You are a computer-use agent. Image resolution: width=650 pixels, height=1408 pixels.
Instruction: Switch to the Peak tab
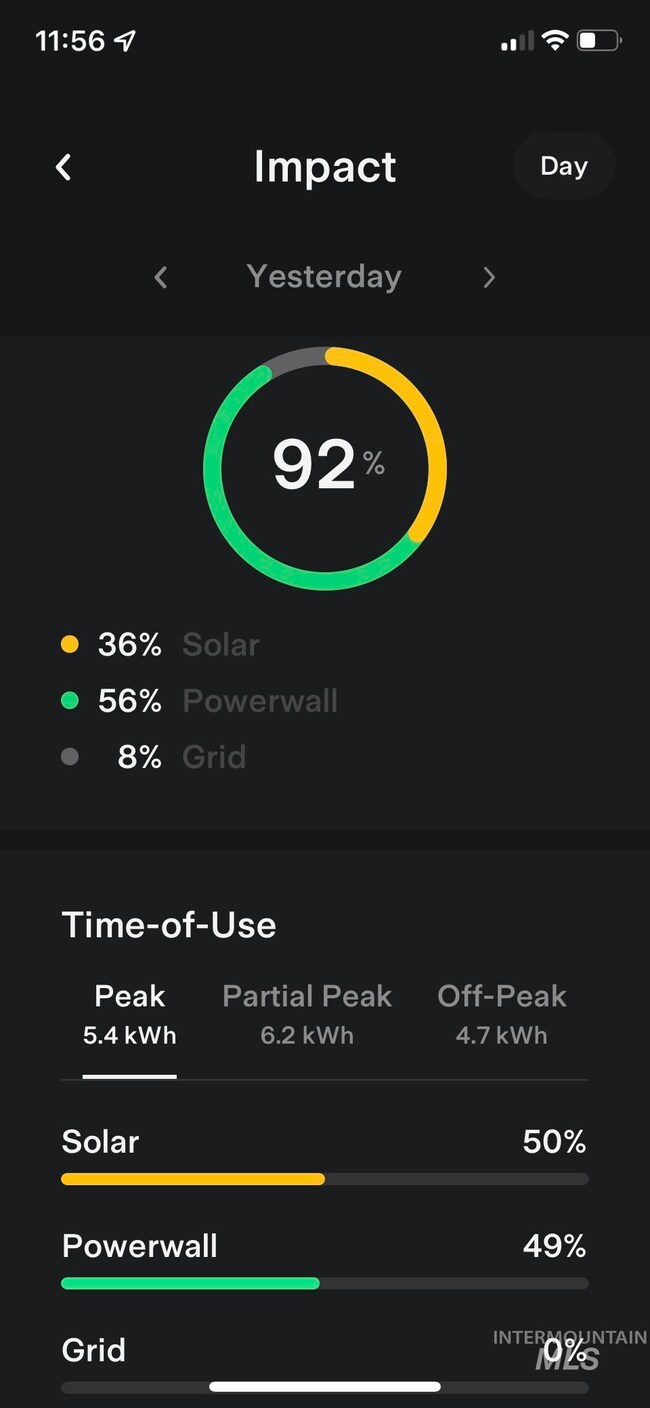(130, 1014)
